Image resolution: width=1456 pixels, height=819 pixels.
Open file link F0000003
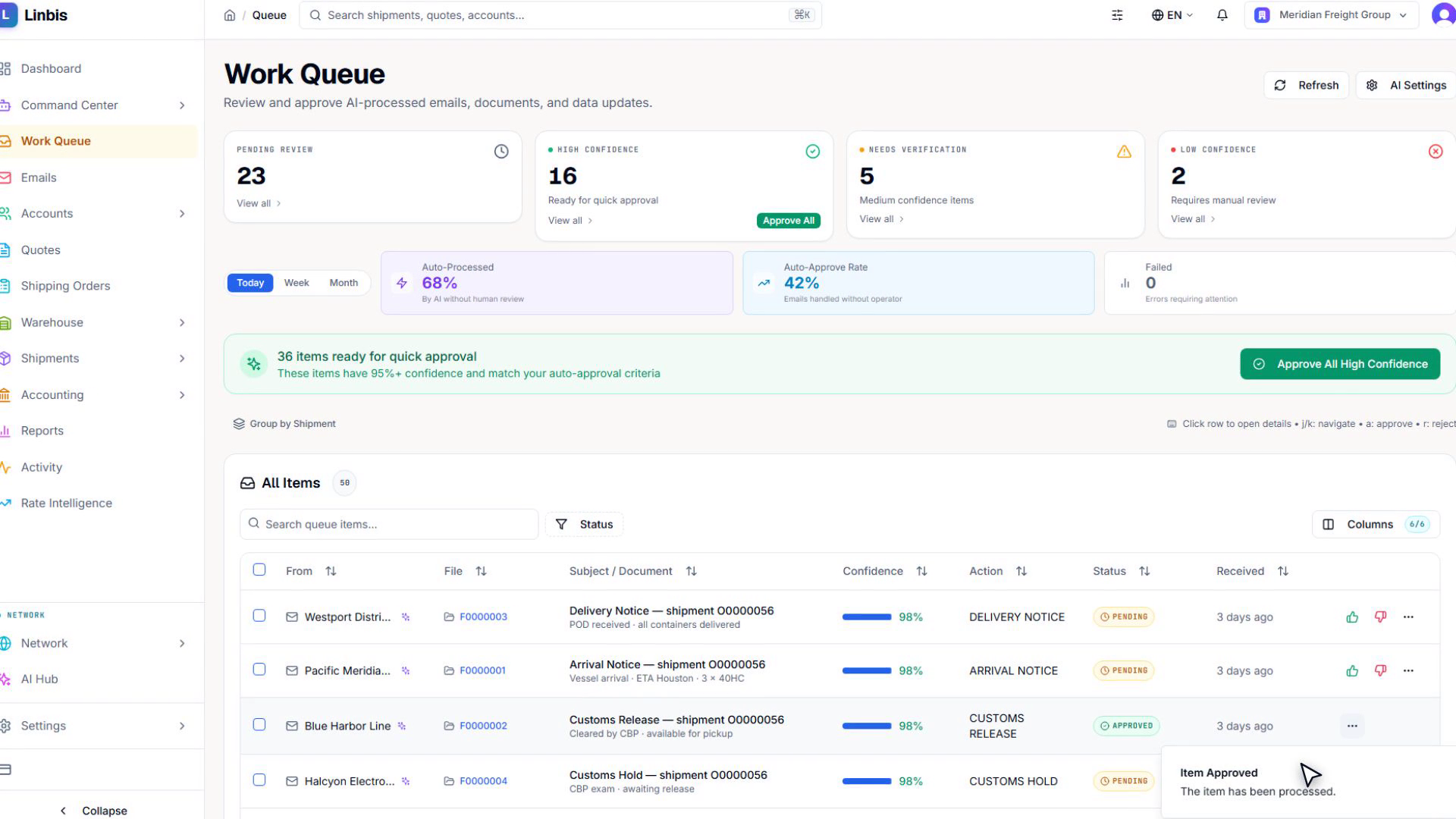(x=483, y=617)
